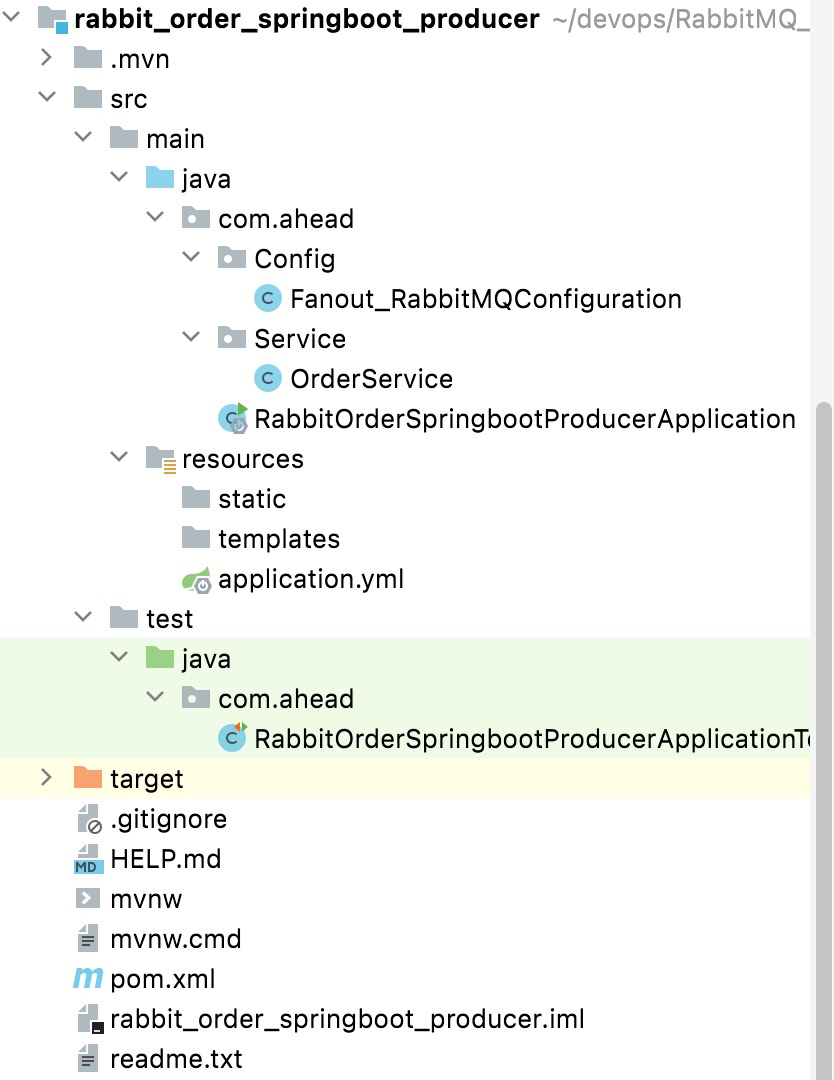This screenshot has height=1080, width=834.
Task: Select the static resources folder
Action: click(251, 498)
